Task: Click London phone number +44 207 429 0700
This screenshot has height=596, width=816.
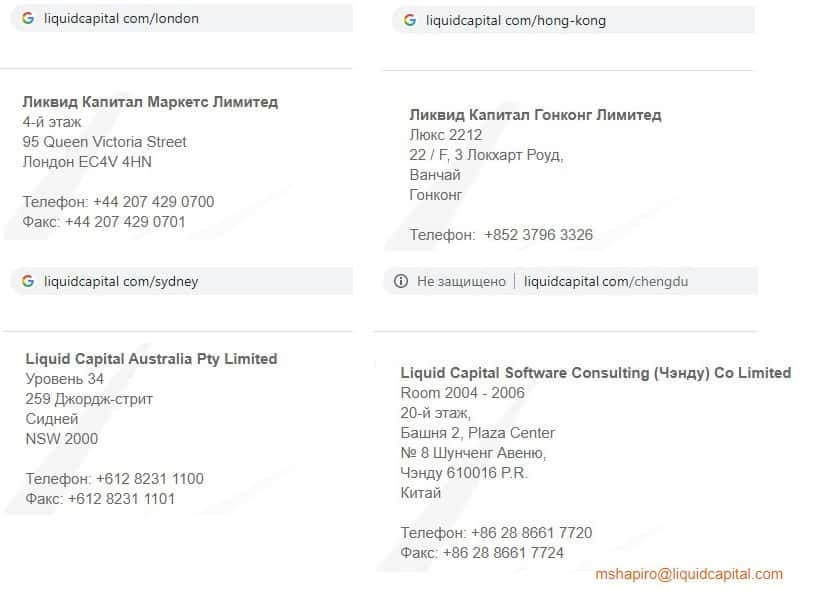Action: click(153, 202)
